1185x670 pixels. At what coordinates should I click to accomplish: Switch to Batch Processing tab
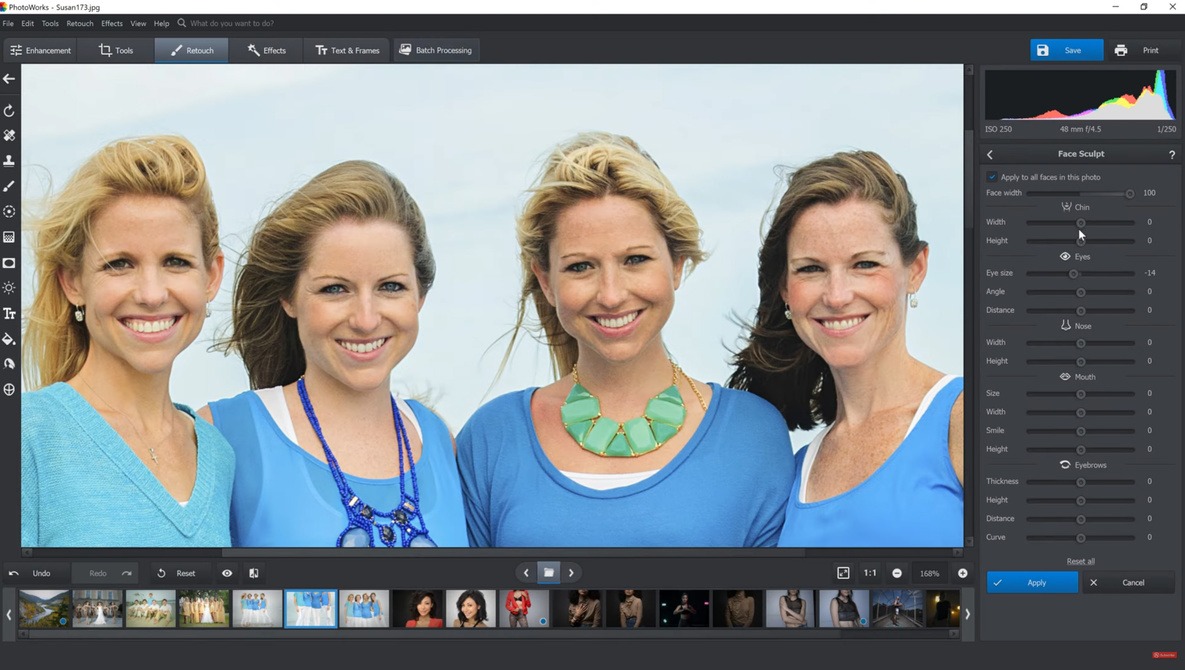pos(435,51)
